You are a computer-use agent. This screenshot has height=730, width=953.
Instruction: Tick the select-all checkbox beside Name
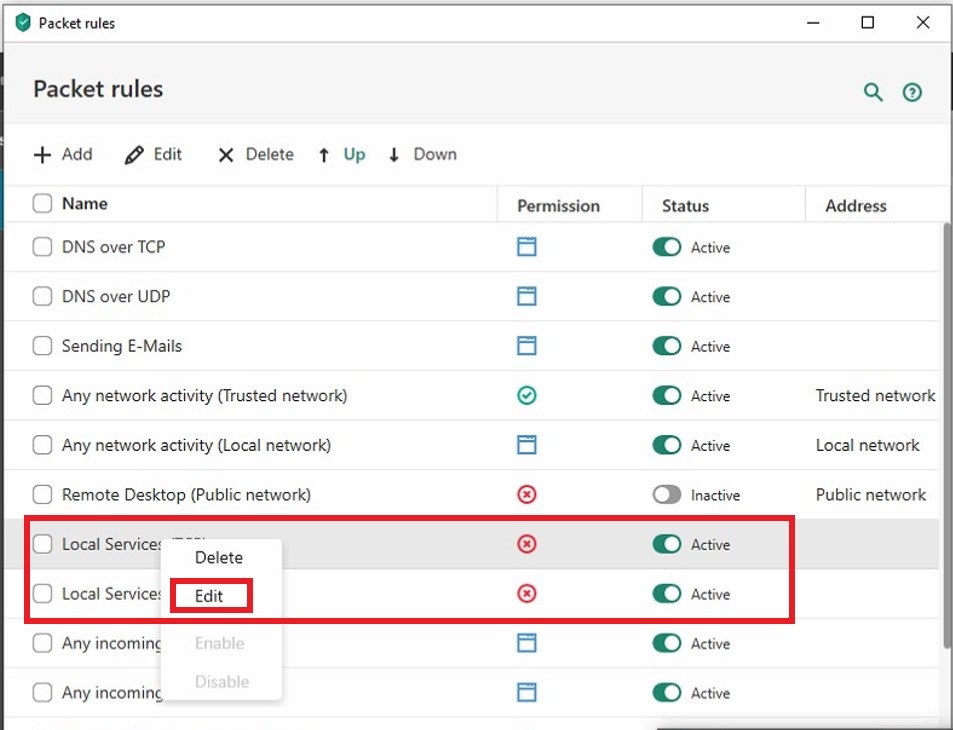coord(42,204)
